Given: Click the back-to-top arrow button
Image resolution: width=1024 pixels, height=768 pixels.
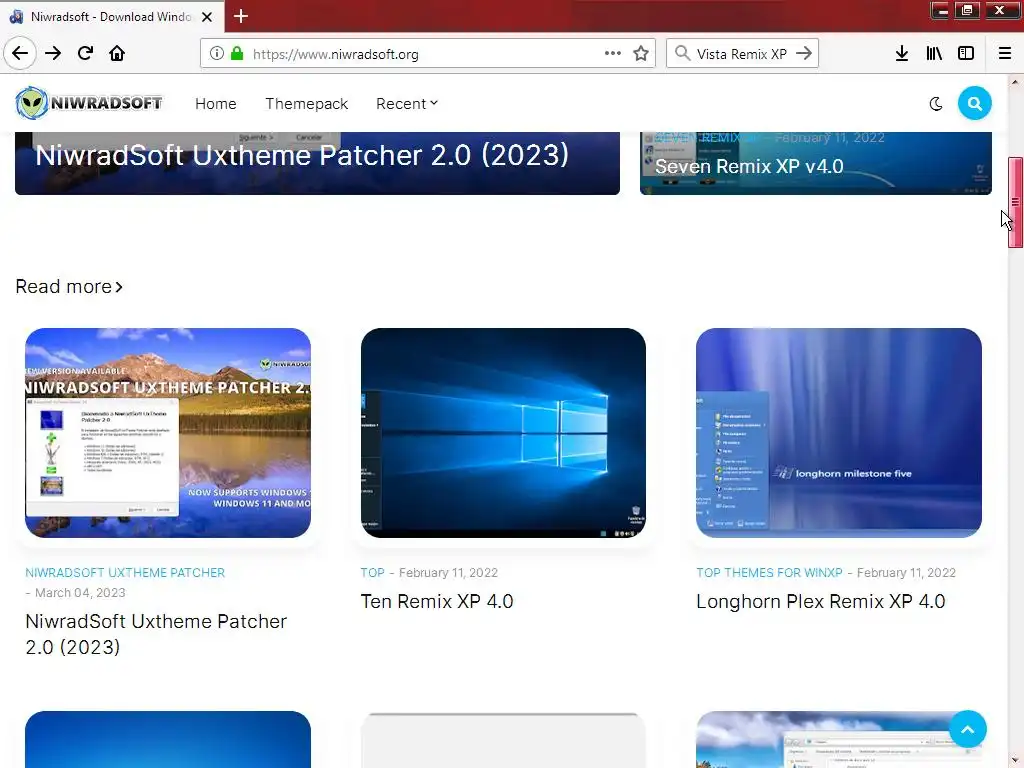Looking at the screenshot, I should click(x=968, y=729).
